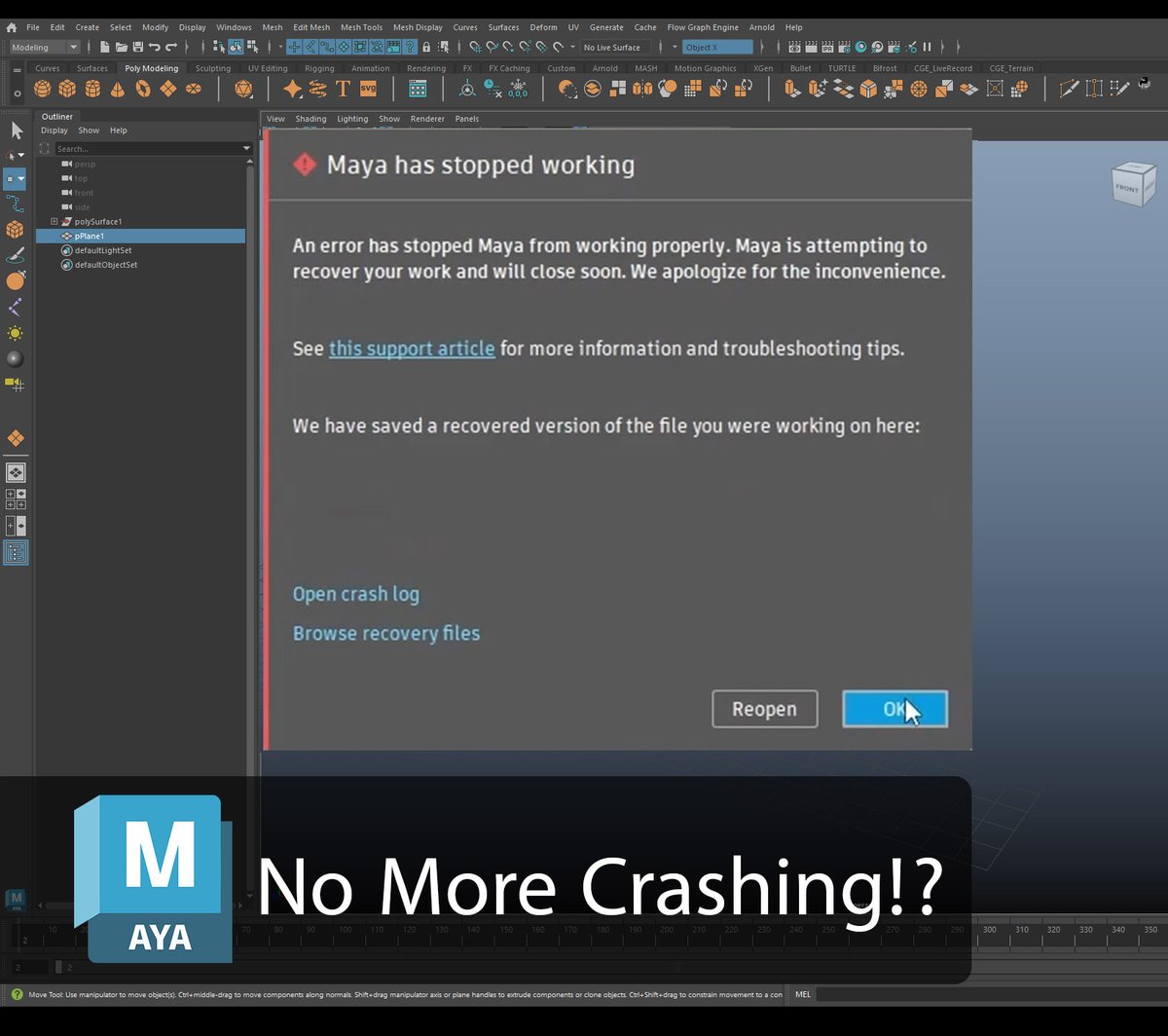Select the four-view layout icon

click(16, 499)
